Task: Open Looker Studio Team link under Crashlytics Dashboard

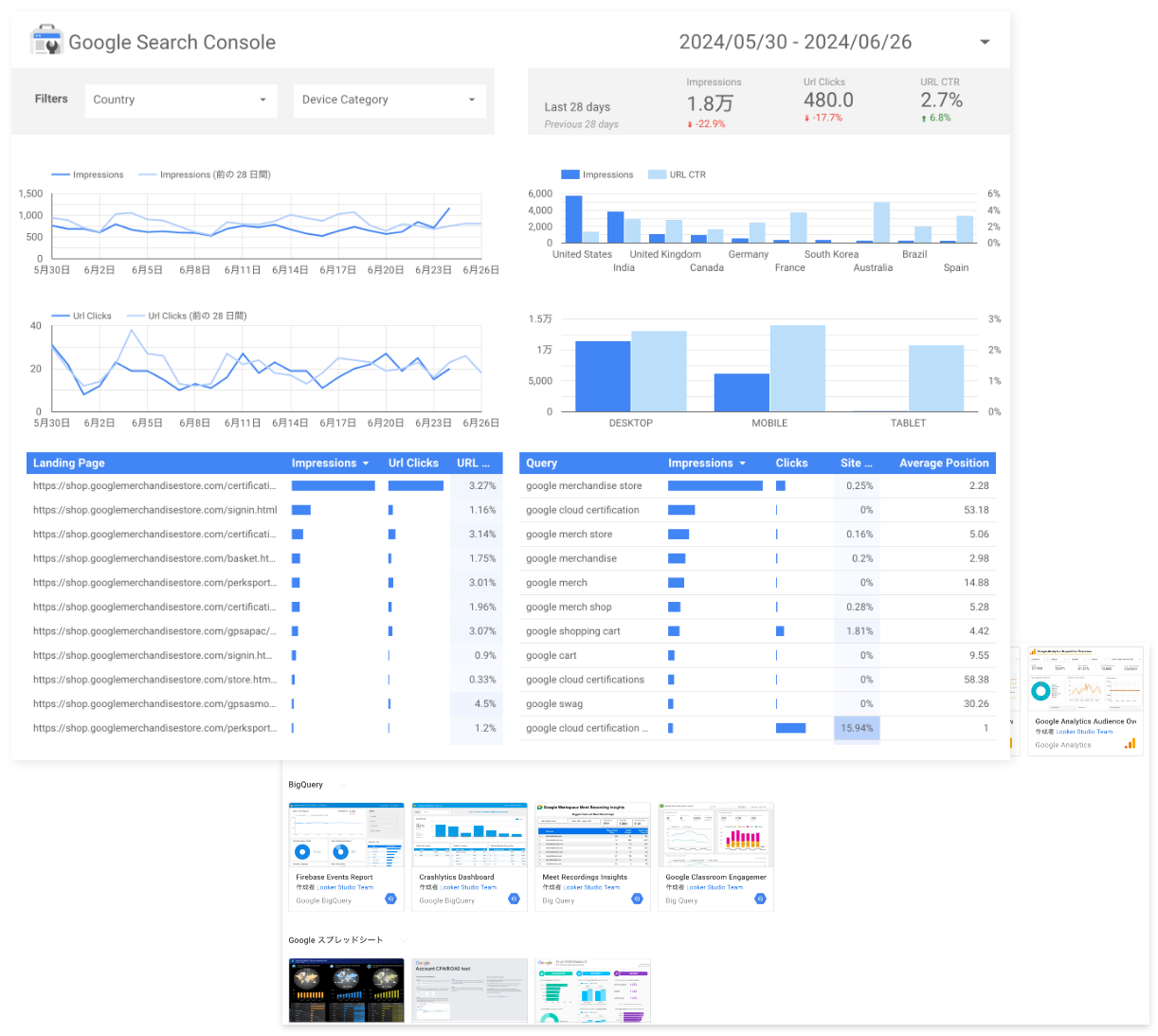Action: pos(468,888)
